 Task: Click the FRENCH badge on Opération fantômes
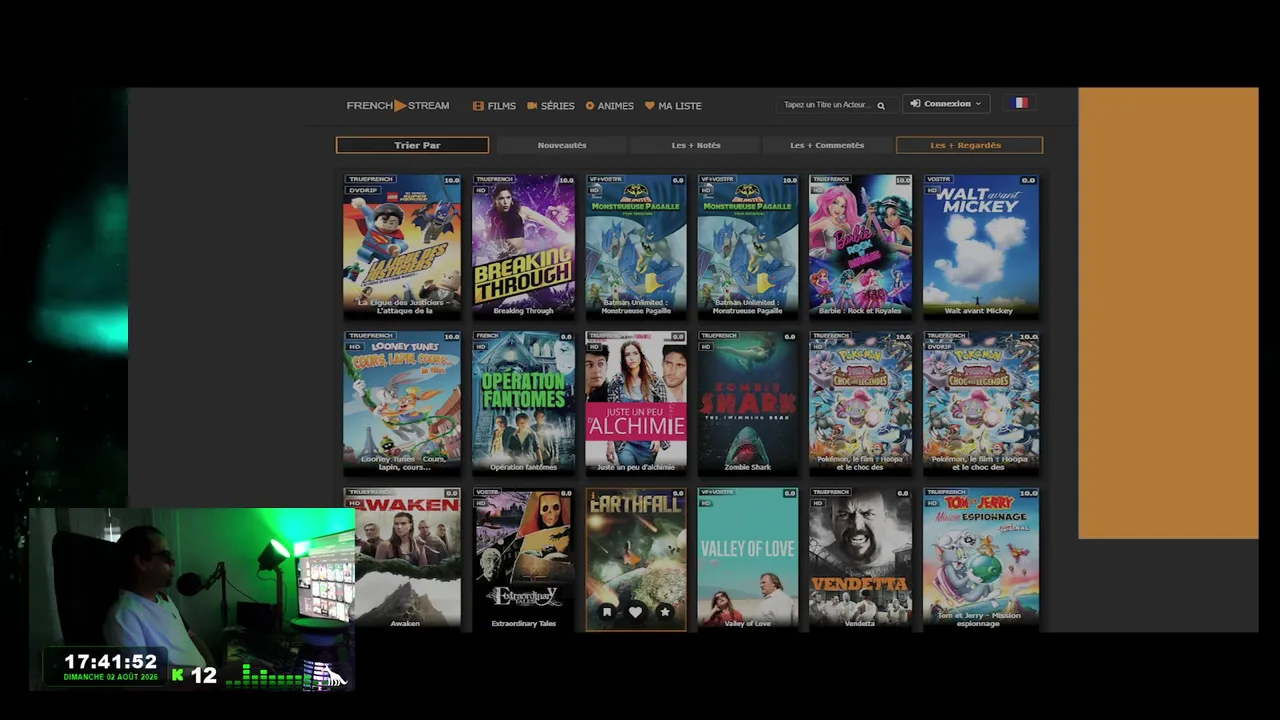[x=488, y=336]
